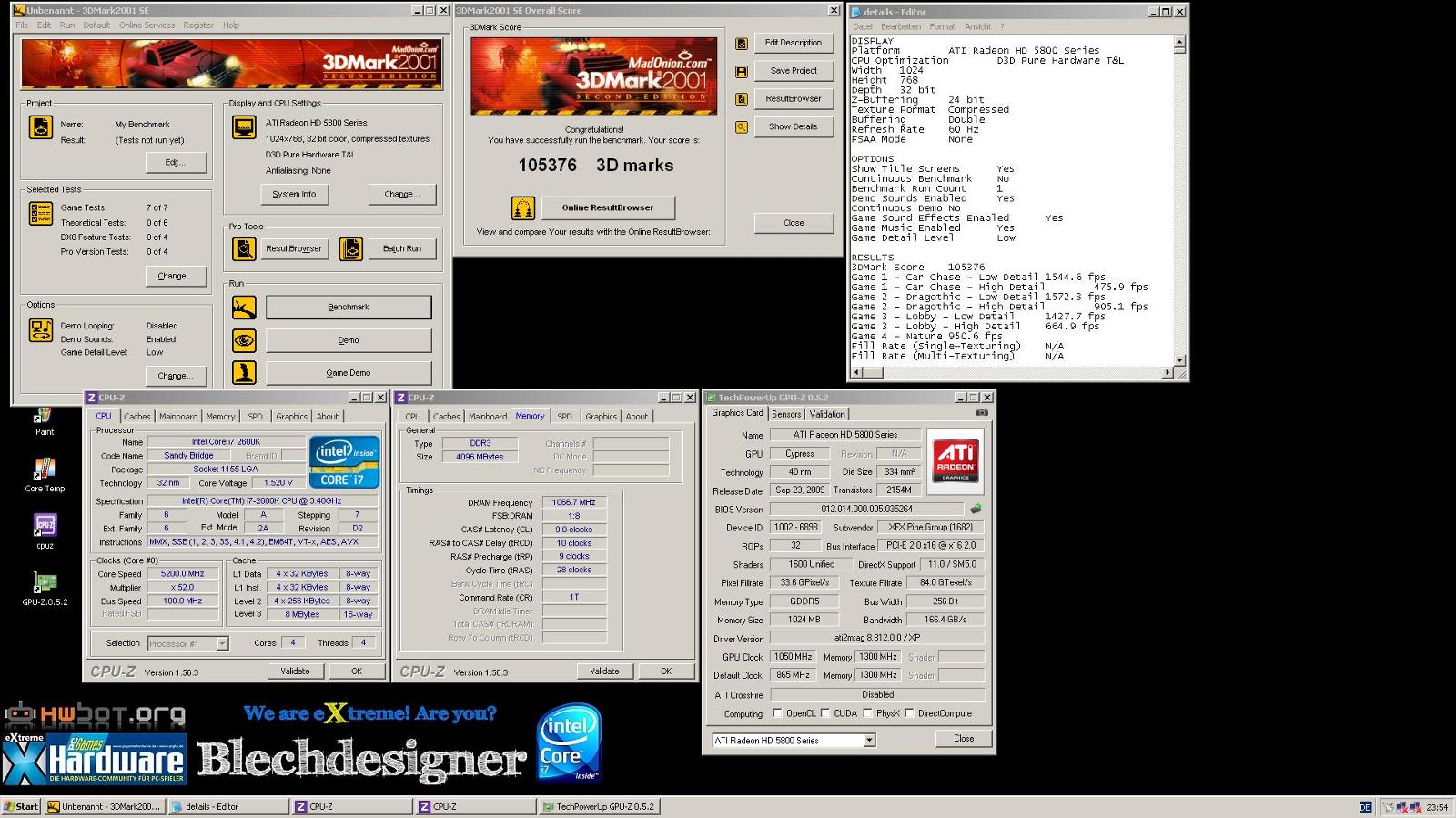Screen dimensions: 1456x818
Task: Open the cpuz desktop icon
Action: point(45,532)
